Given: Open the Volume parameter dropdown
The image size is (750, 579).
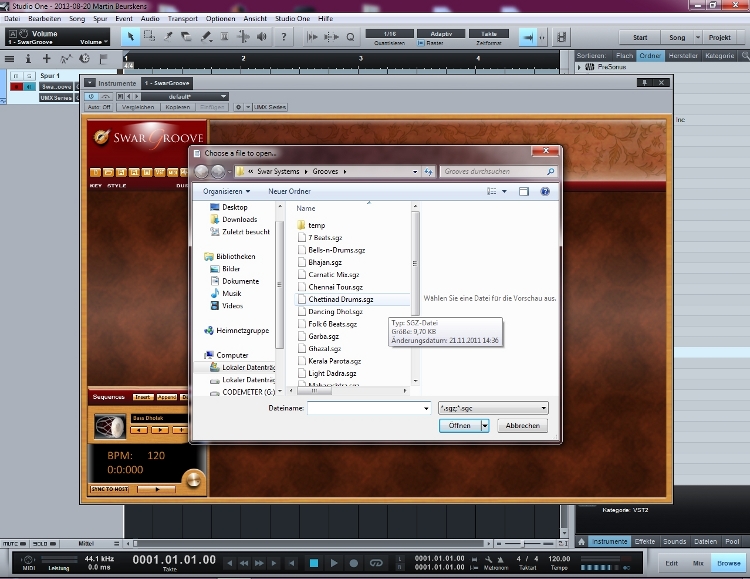Looking at the screenshot, I should (94, 42).
